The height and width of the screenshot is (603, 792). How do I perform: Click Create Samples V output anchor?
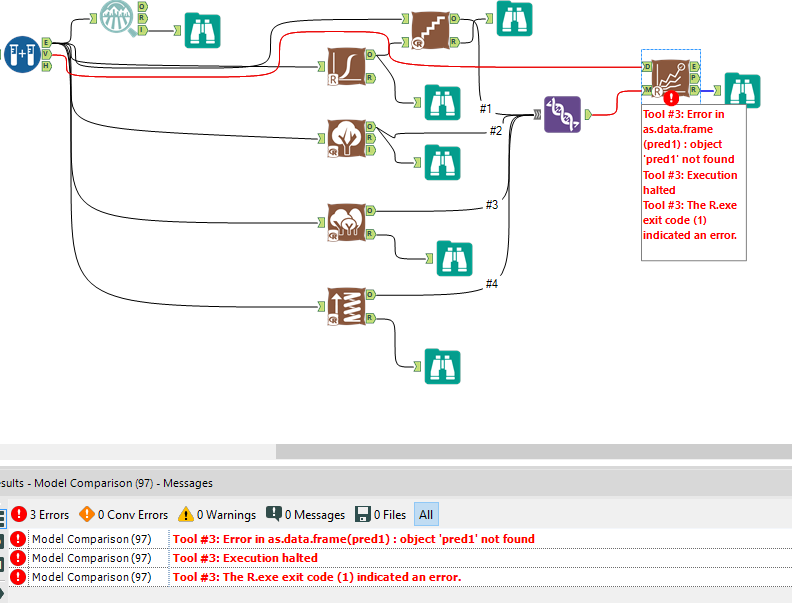pos(46,54)
